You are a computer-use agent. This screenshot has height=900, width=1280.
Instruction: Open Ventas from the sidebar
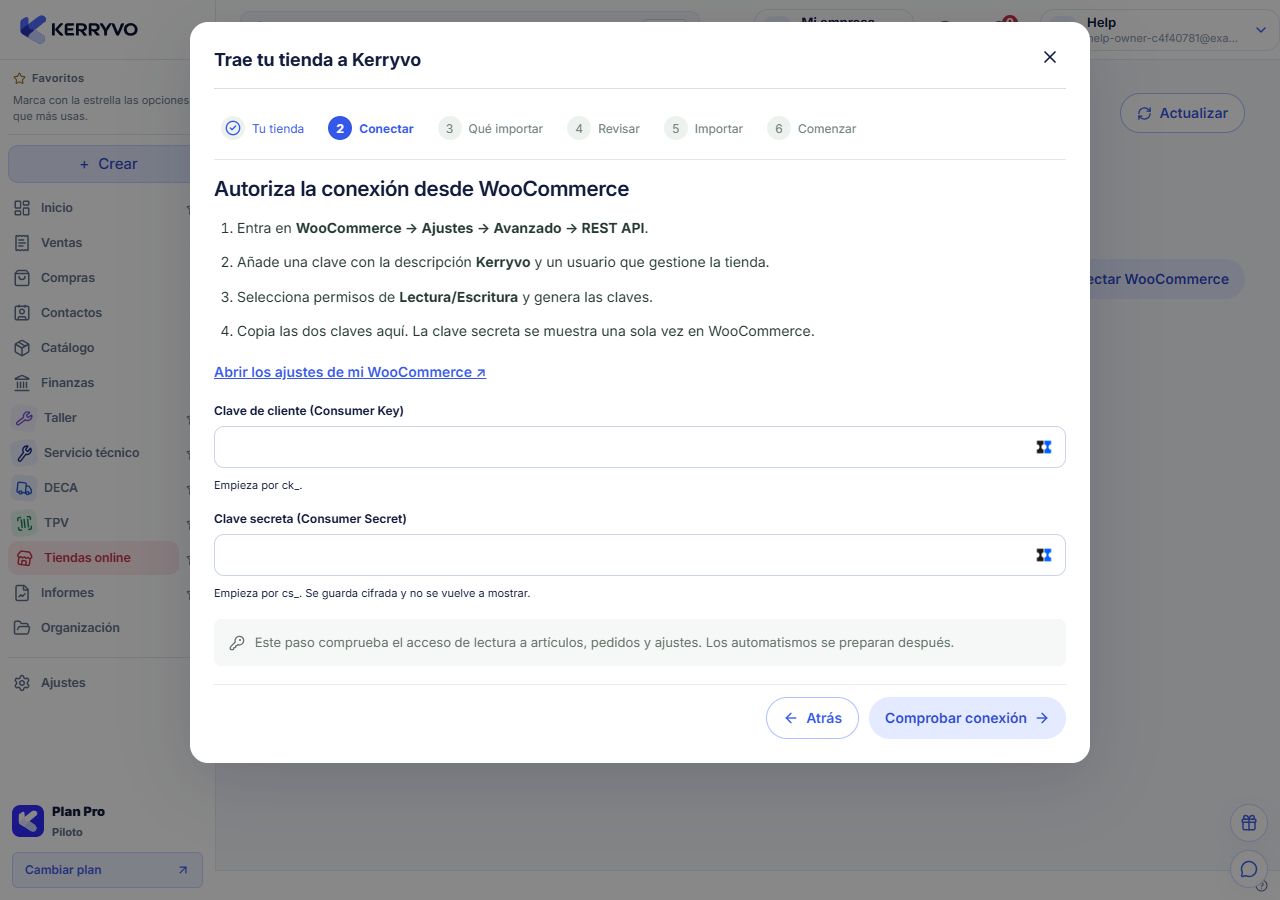[61, 243]
